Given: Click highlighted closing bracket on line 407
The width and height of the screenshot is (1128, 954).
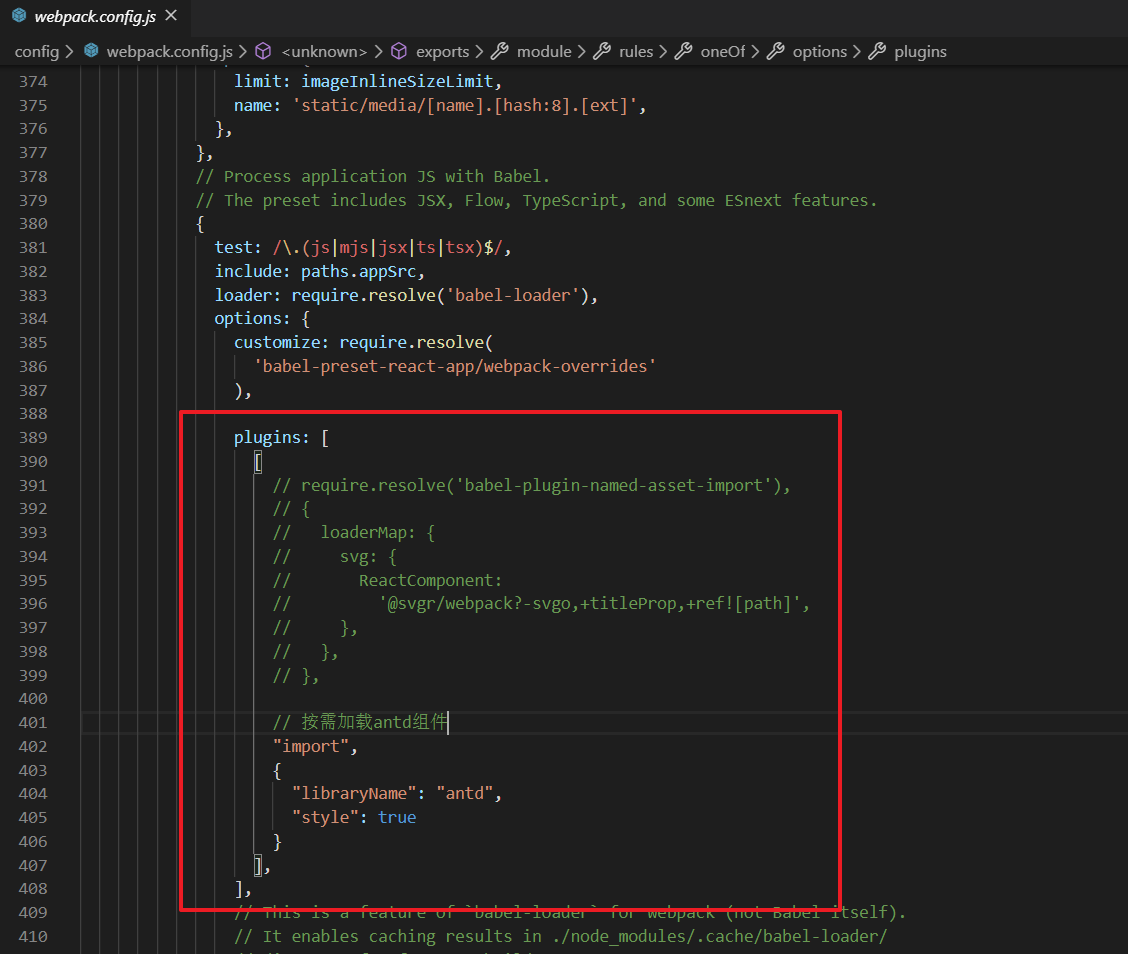Looking at the screenshot, I should 258,865.
